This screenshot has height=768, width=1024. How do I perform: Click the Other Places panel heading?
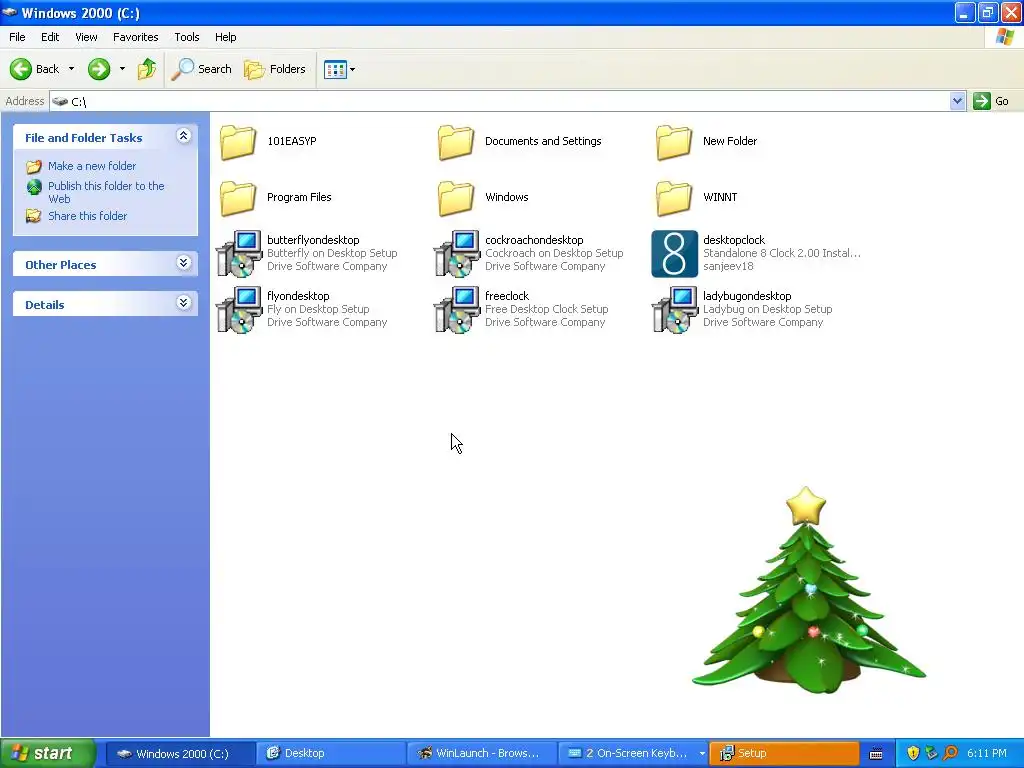point(61,264)
